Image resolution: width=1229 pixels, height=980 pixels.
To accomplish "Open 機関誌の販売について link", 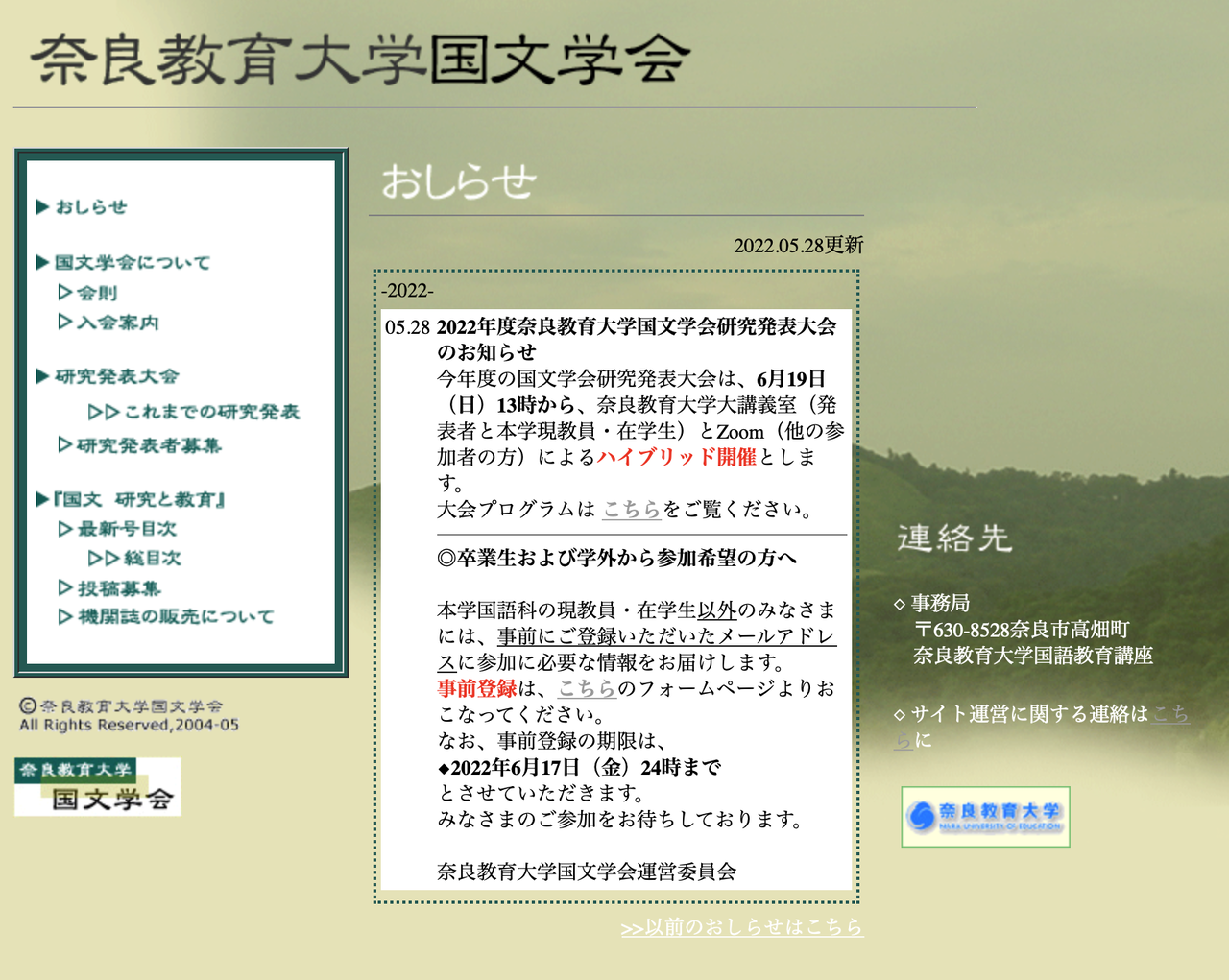I will tap(166, 616).
